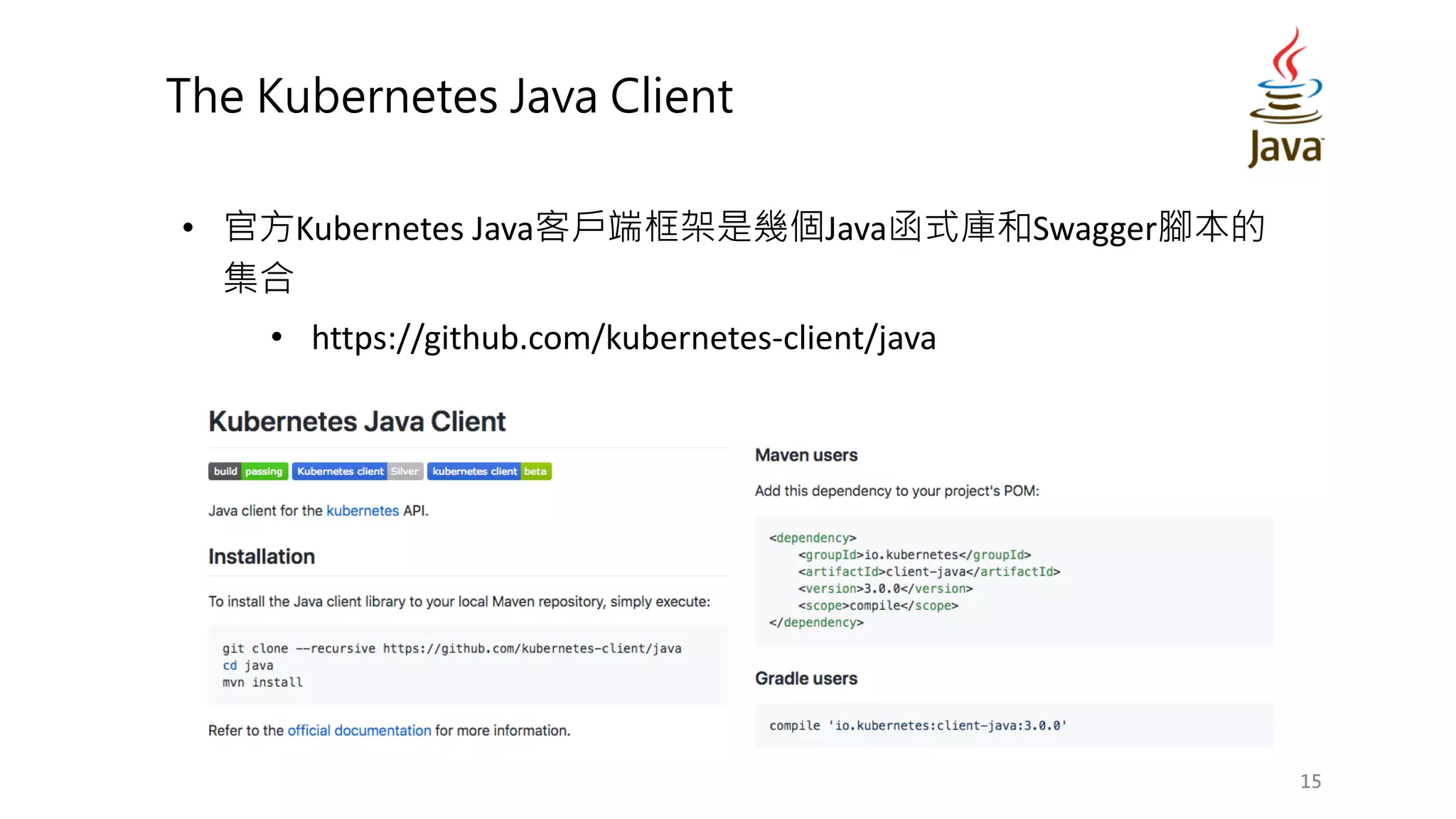Click the Installation heading
Viewport: 1456px width, 819px height.
(262, 557)
